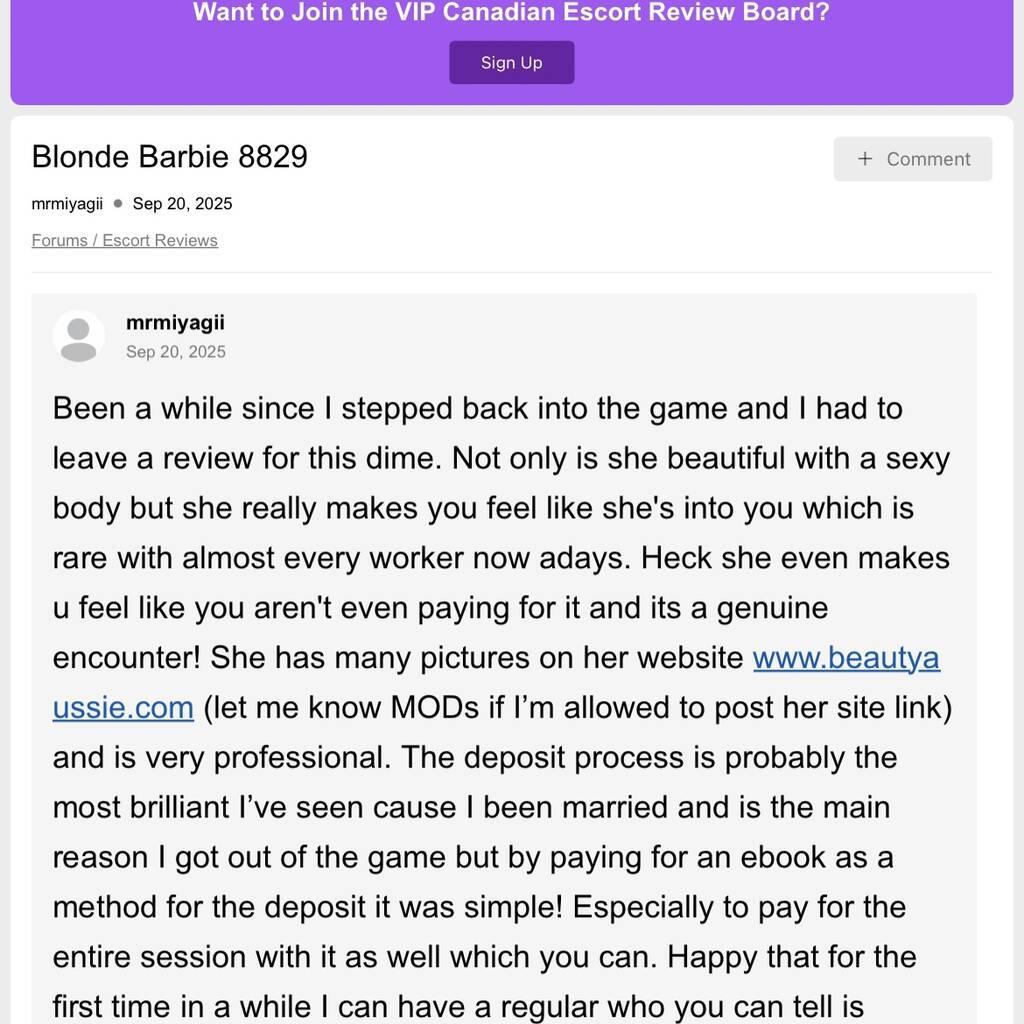Open author mrmiyagii below the thread title
Image resolution: width=1024 pixels, height=1024 pixels.
click(67, 204)
